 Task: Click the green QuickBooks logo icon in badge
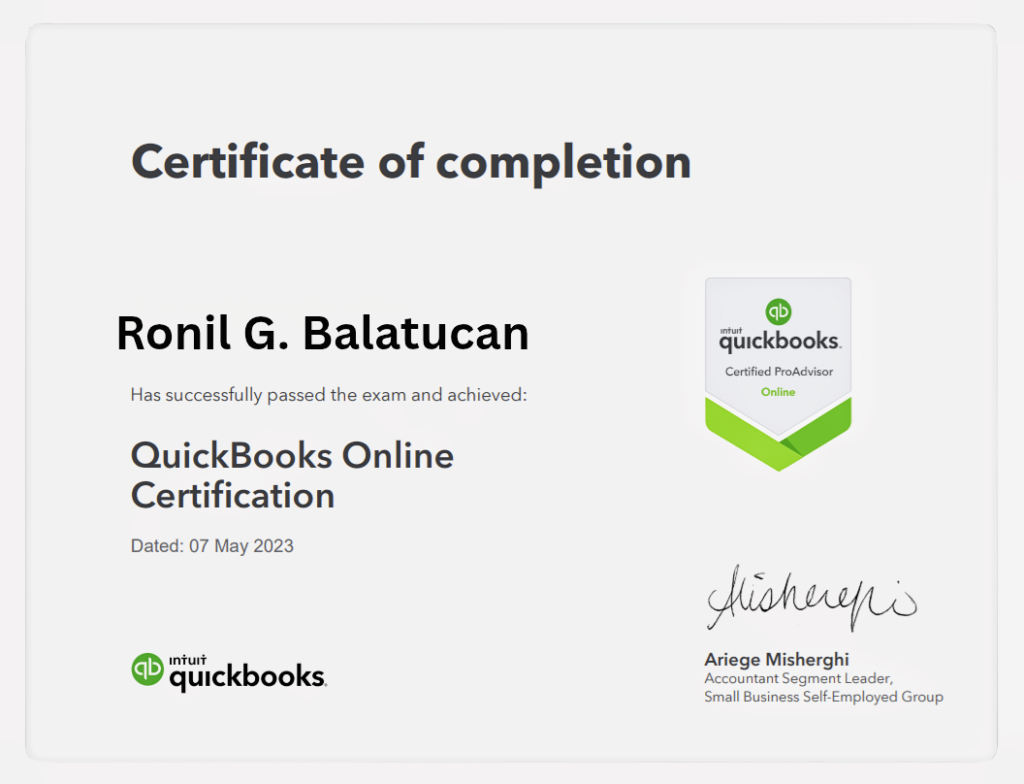(778, 311)
